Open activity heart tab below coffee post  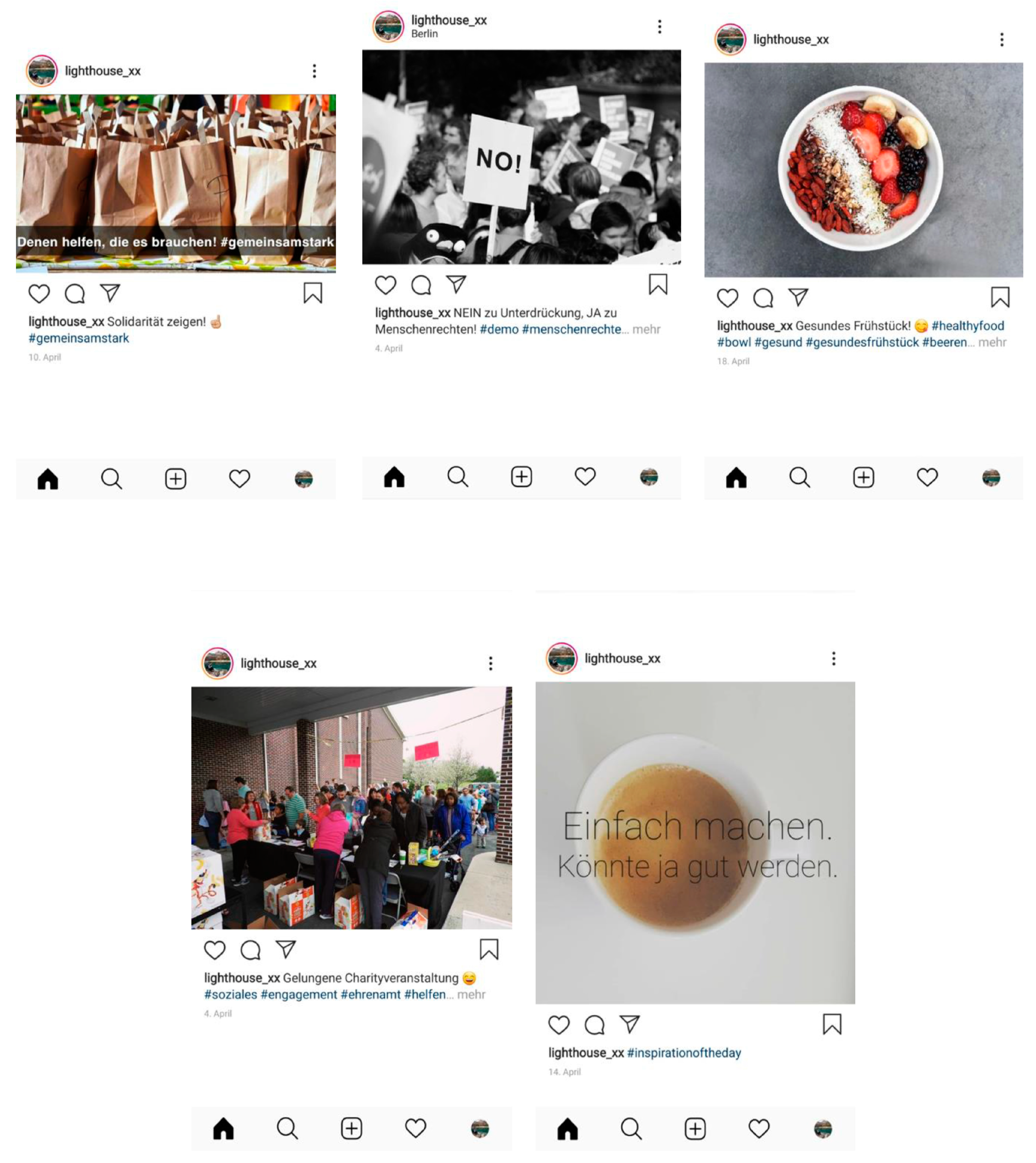(x=759, y=1128)
